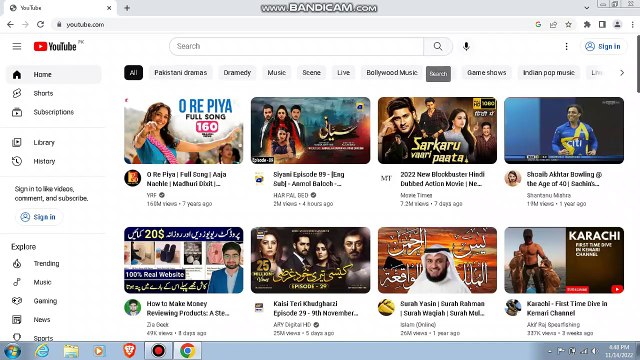The image size is (640, 360).
Task: Select the All filter chip
Action: (133, 73)
